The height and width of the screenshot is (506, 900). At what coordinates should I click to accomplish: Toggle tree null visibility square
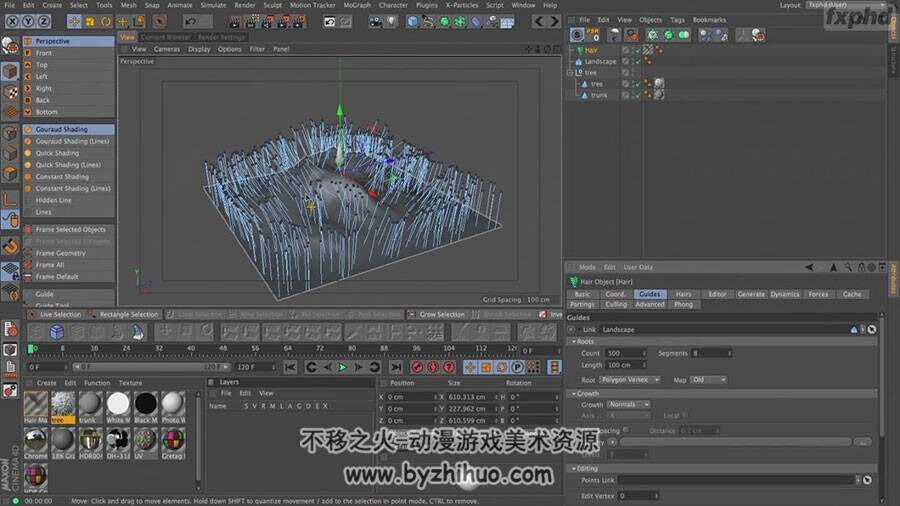[x=626, y=73]
